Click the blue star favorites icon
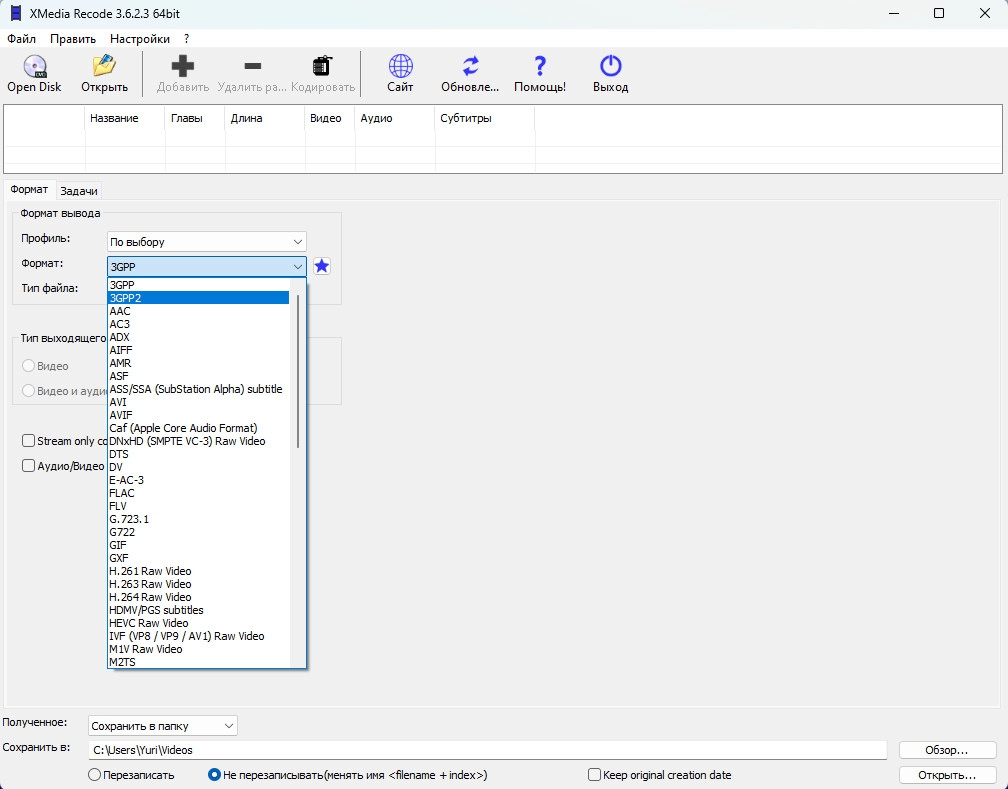The height and width of the screenshot is (789, 1008). (x=322, y=266)
